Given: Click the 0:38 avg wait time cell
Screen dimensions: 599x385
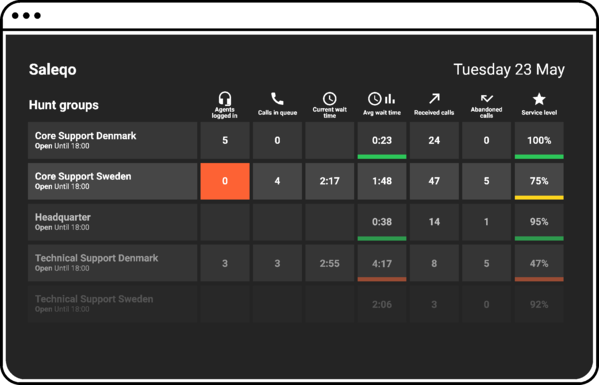Looking at the screenshot, I should coord(382,222).
